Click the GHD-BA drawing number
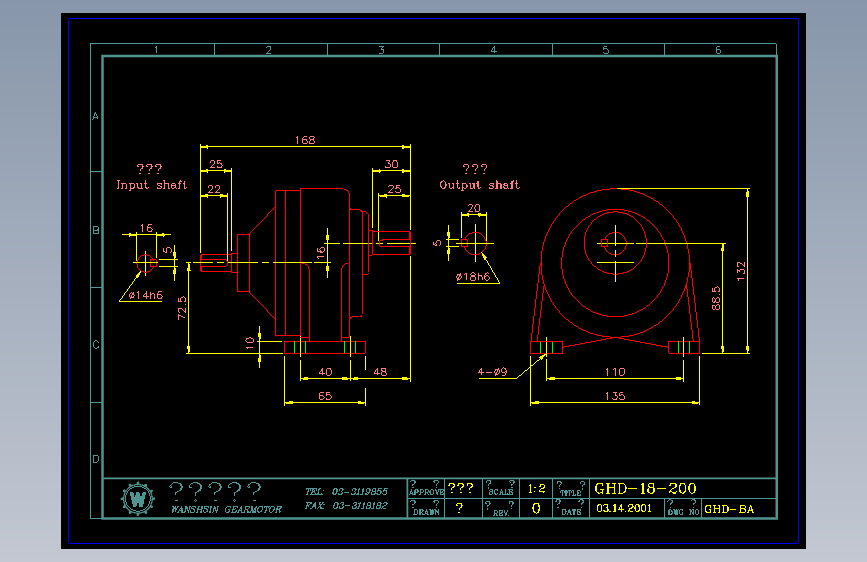867x562 pixels. pos(729,509)
